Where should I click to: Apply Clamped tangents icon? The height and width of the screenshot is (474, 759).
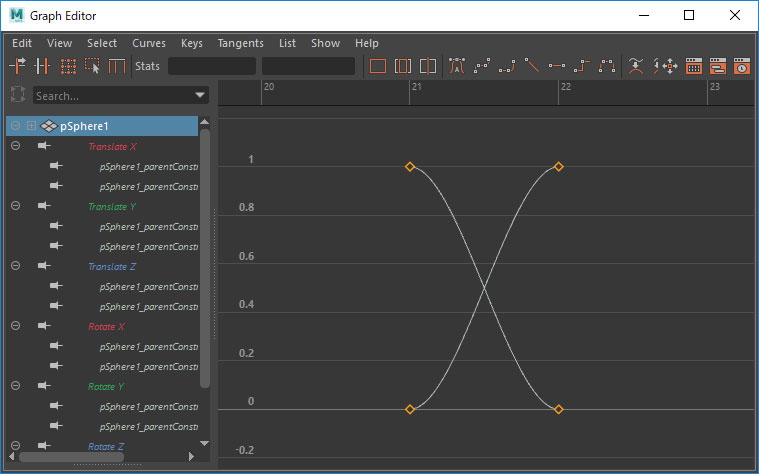click(x=507, y=65)
